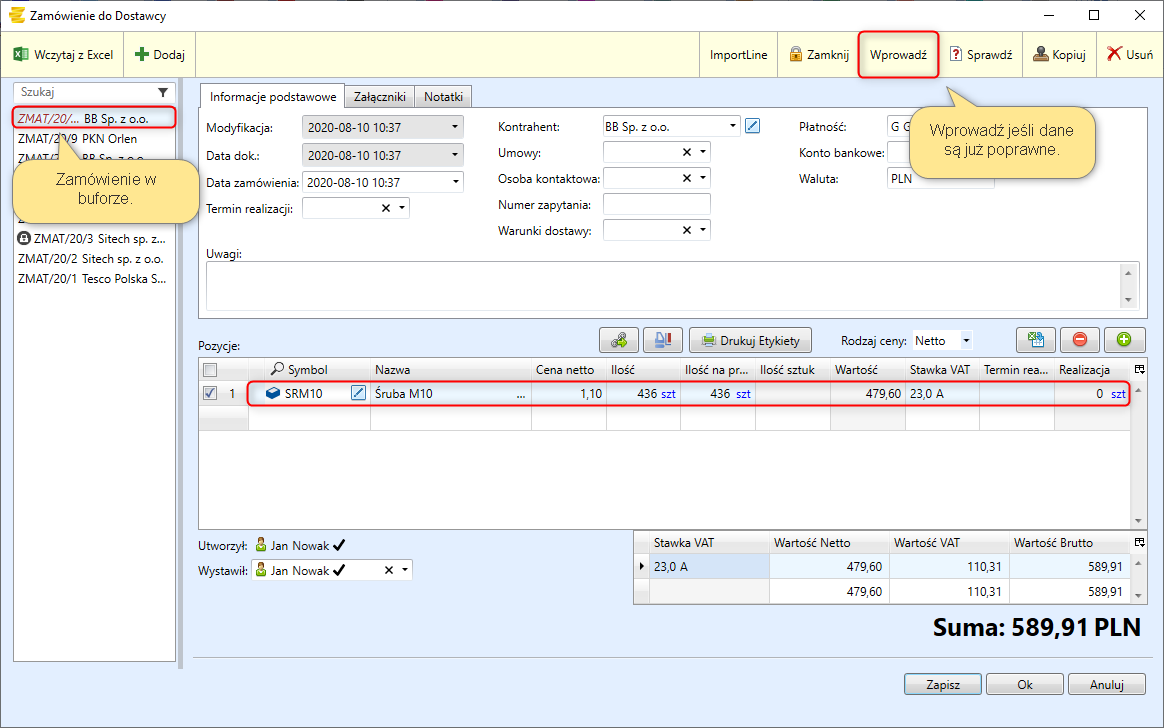Click the filter funnel icon in search box
This screenshot has width=1164, height=728.
tap(163, 92)
